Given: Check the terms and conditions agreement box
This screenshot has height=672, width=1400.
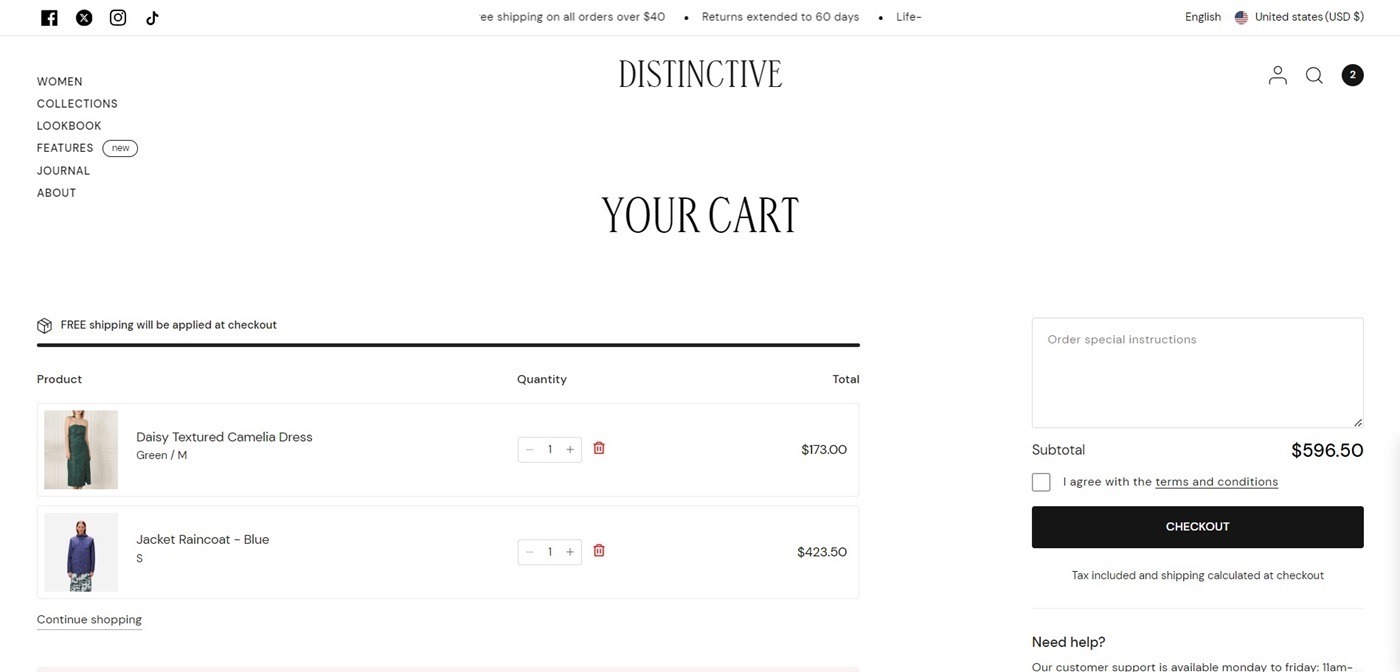Looking at the screenshot, I should 1041,480.
